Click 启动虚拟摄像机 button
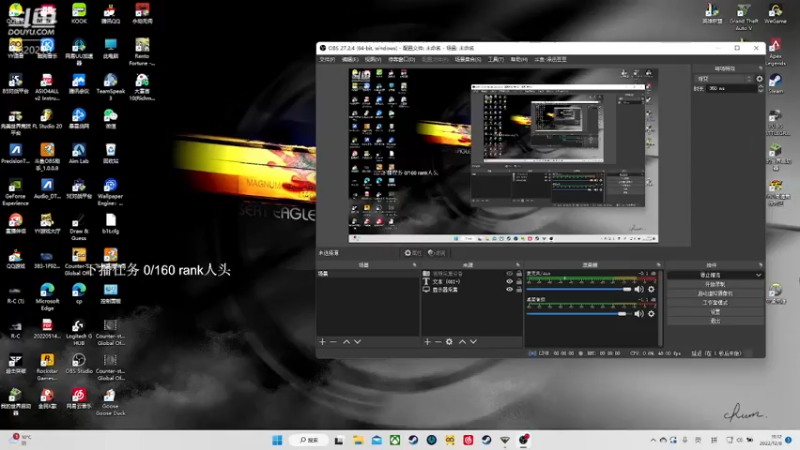Viewport: 800px width, 450px height. [x=715, y=293]
